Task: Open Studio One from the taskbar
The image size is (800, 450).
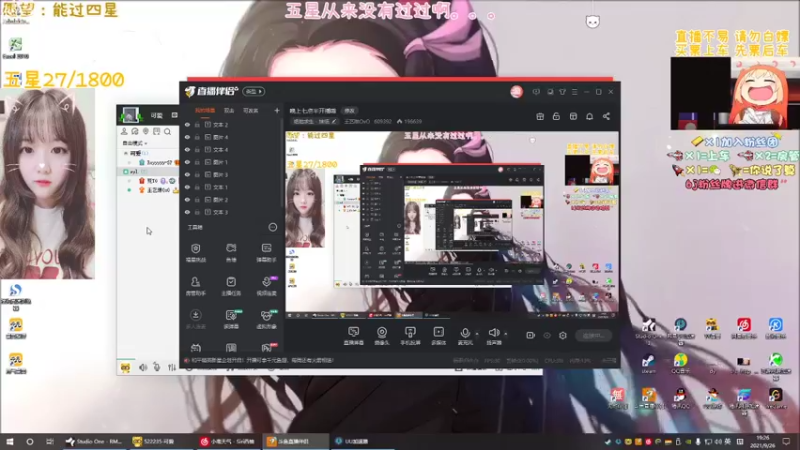Action: [93, 441]
